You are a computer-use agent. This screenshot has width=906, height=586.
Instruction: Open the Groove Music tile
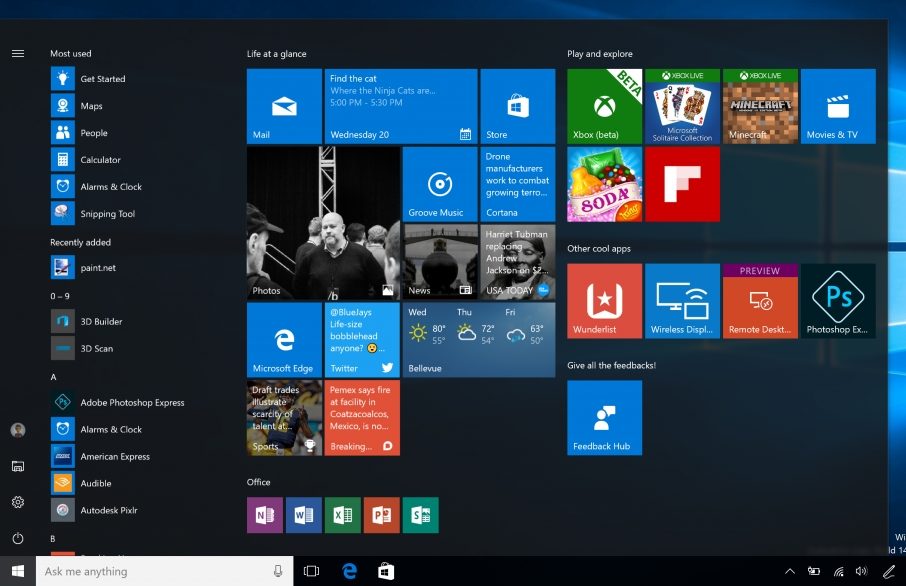point(439,184)
